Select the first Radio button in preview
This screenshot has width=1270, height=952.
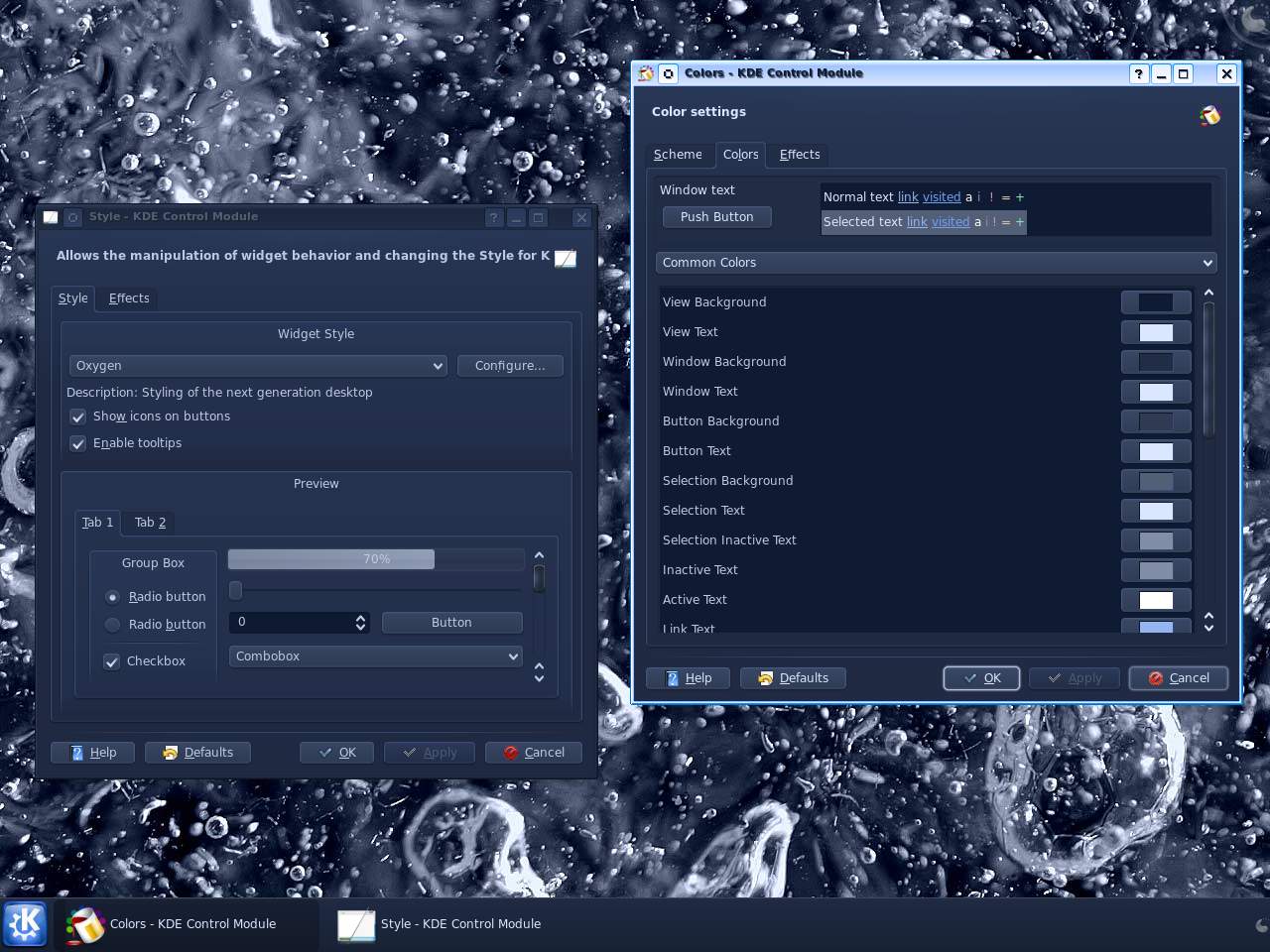112,597
